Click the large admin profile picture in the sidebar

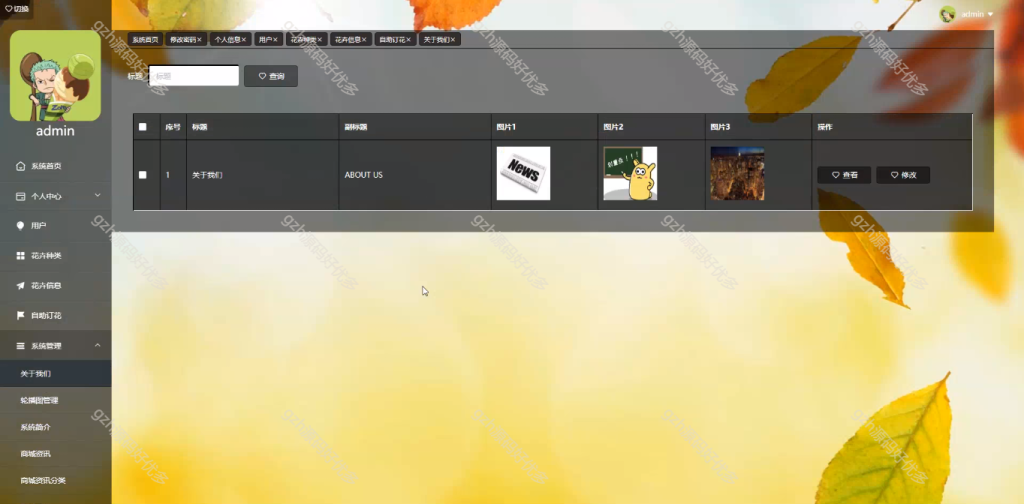coord(56,76)
